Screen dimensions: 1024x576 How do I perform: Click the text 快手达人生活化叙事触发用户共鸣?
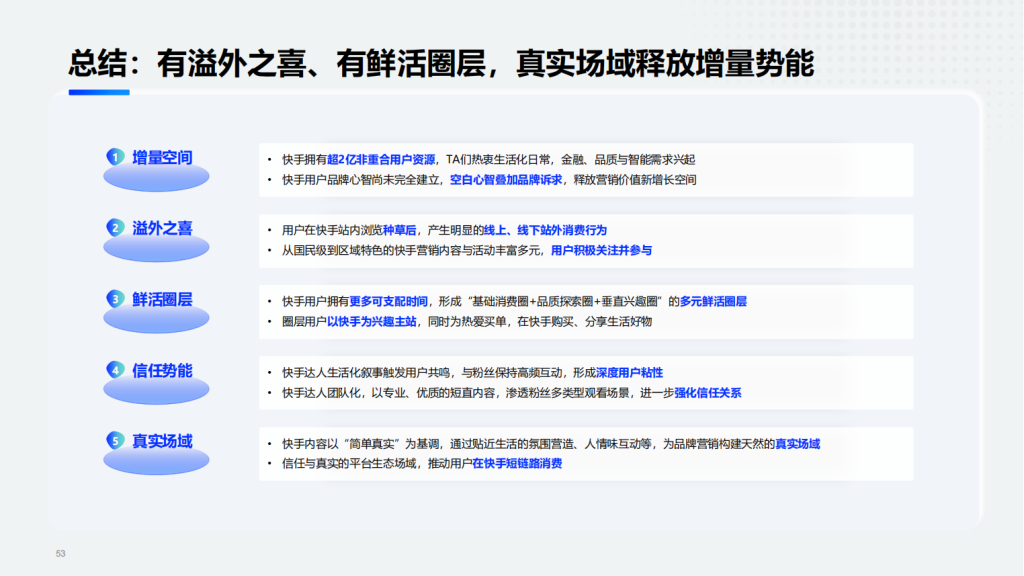pyautogui.click(x=366, y=372)
